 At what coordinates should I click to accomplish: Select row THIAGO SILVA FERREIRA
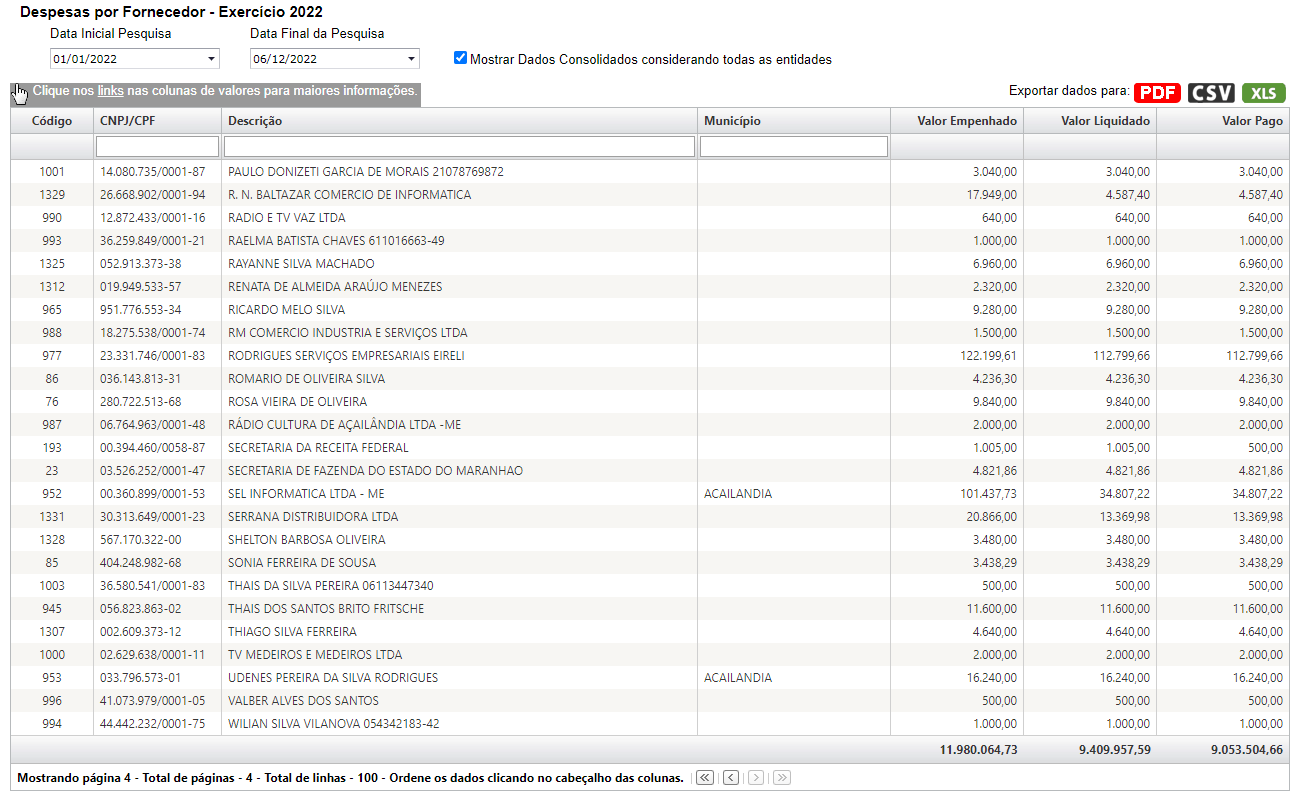click(x=650, y=632)
